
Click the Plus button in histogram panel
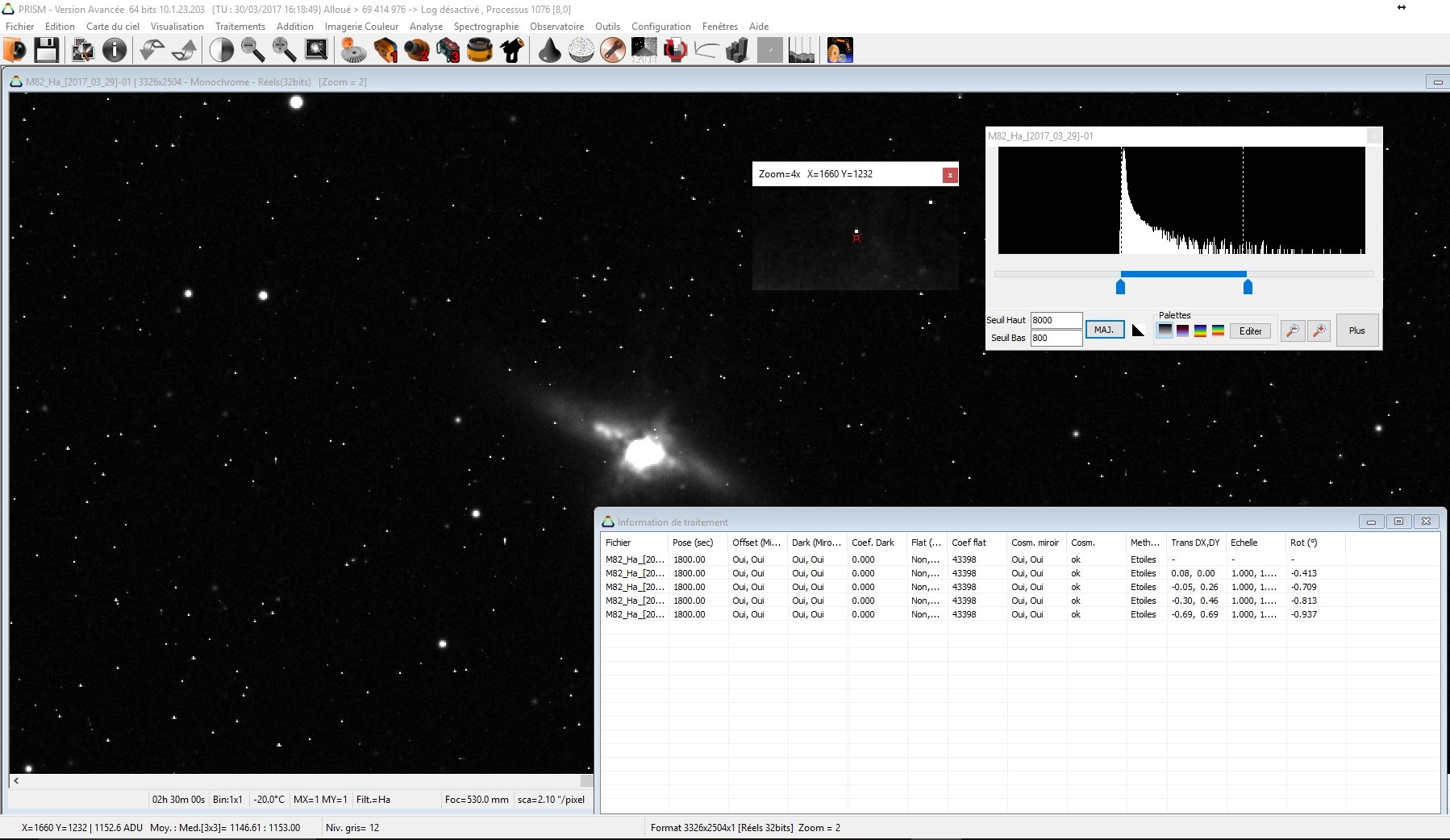tap(1356, 331)
